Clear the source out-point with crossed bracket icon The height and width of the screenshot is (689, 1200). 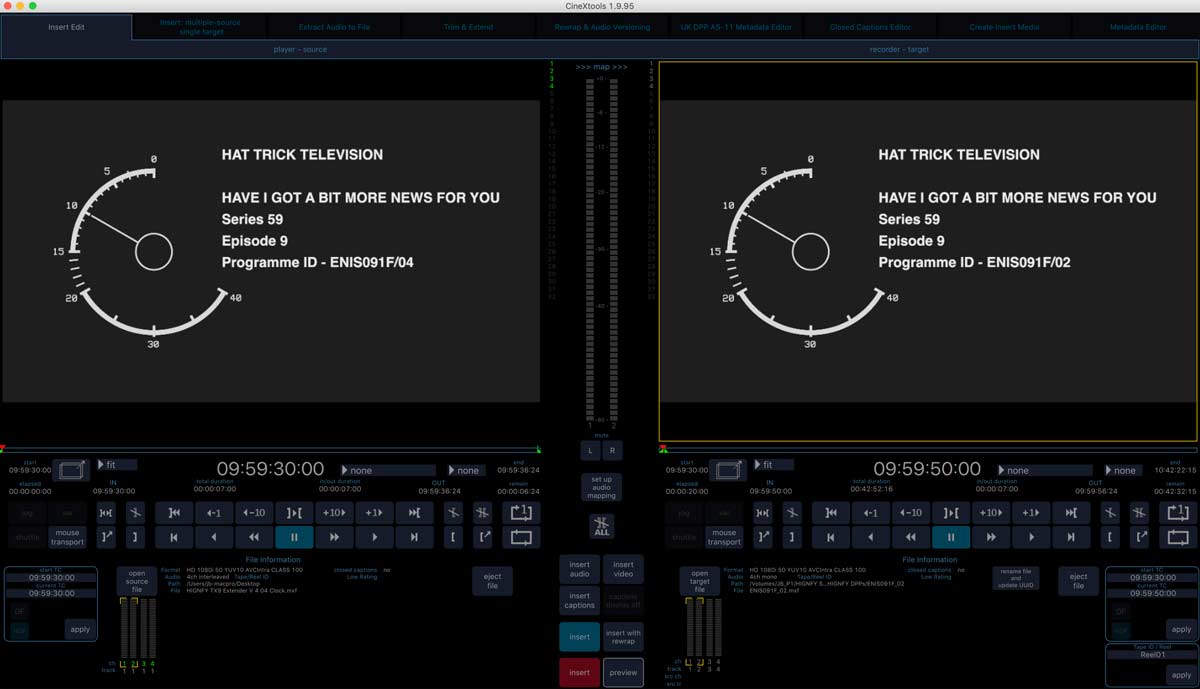[454, 512]
